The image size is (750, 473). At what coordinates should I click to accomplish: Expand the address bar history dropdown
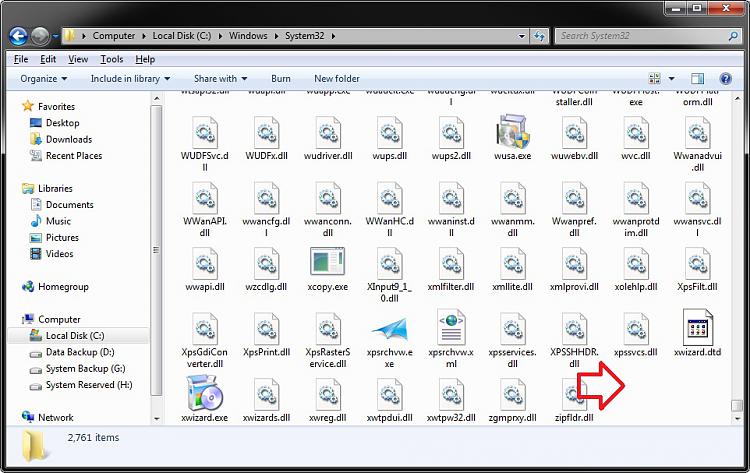(522, 36)
